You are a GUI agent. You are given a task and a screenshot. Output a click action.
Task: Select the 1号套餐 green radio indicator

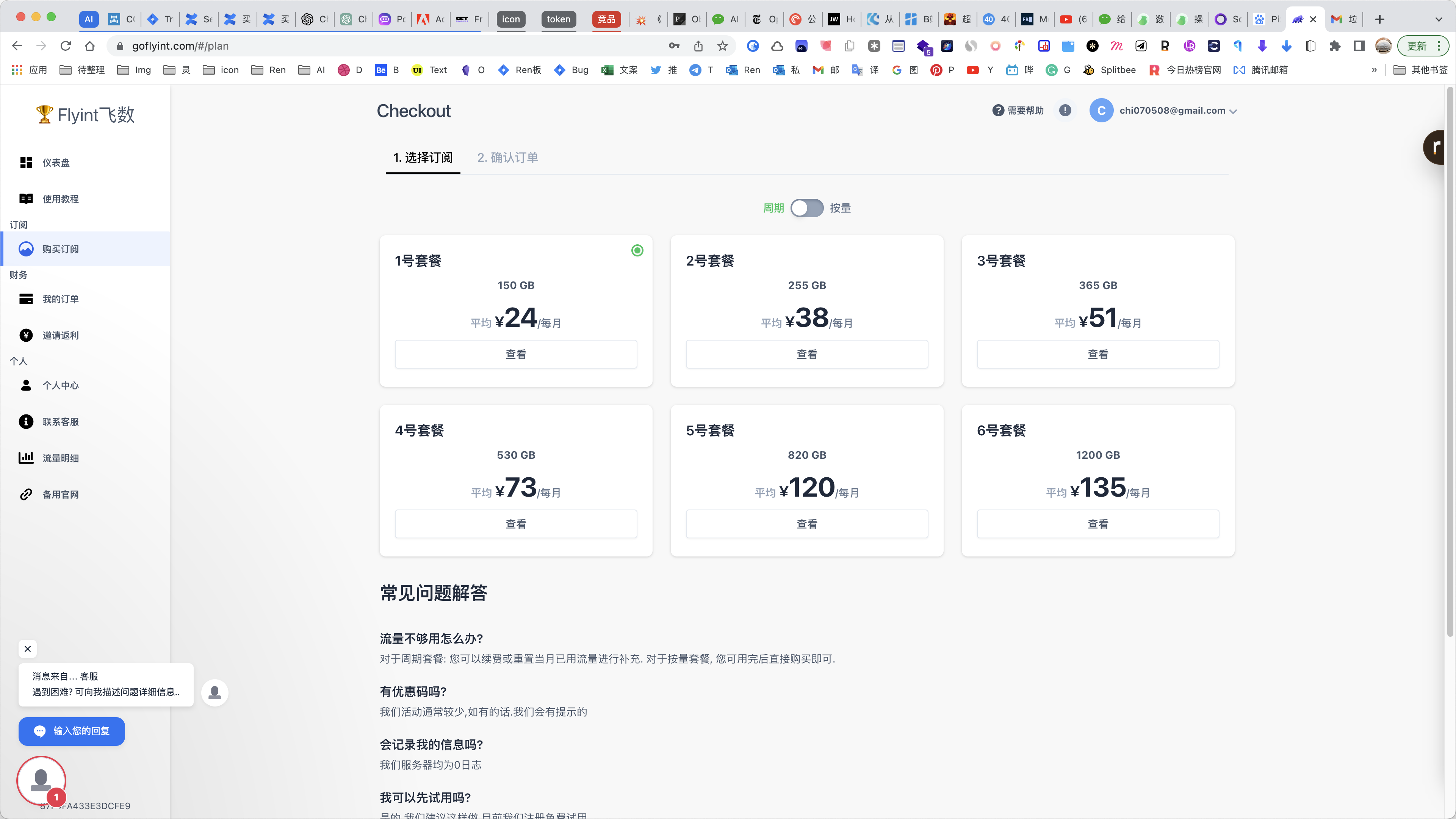(x=637, y=250)
